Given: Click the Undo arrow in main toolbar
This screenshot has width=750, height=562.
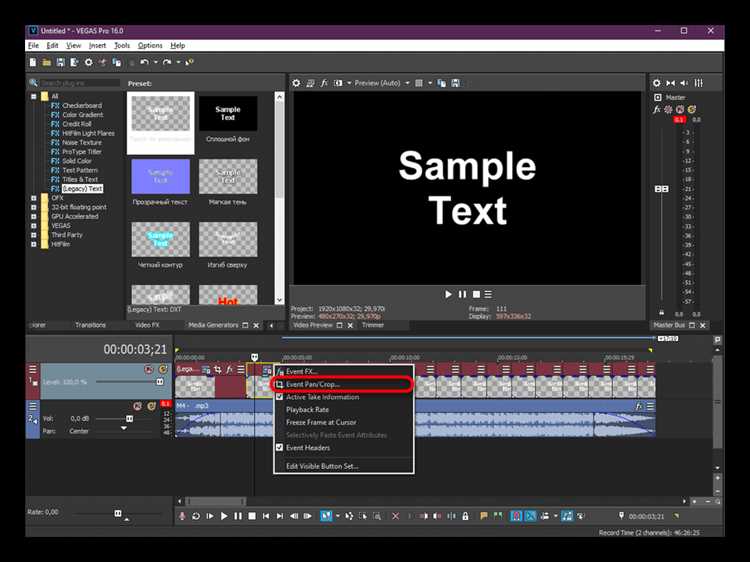Looking at the screenshot, I should click(144, 62).
